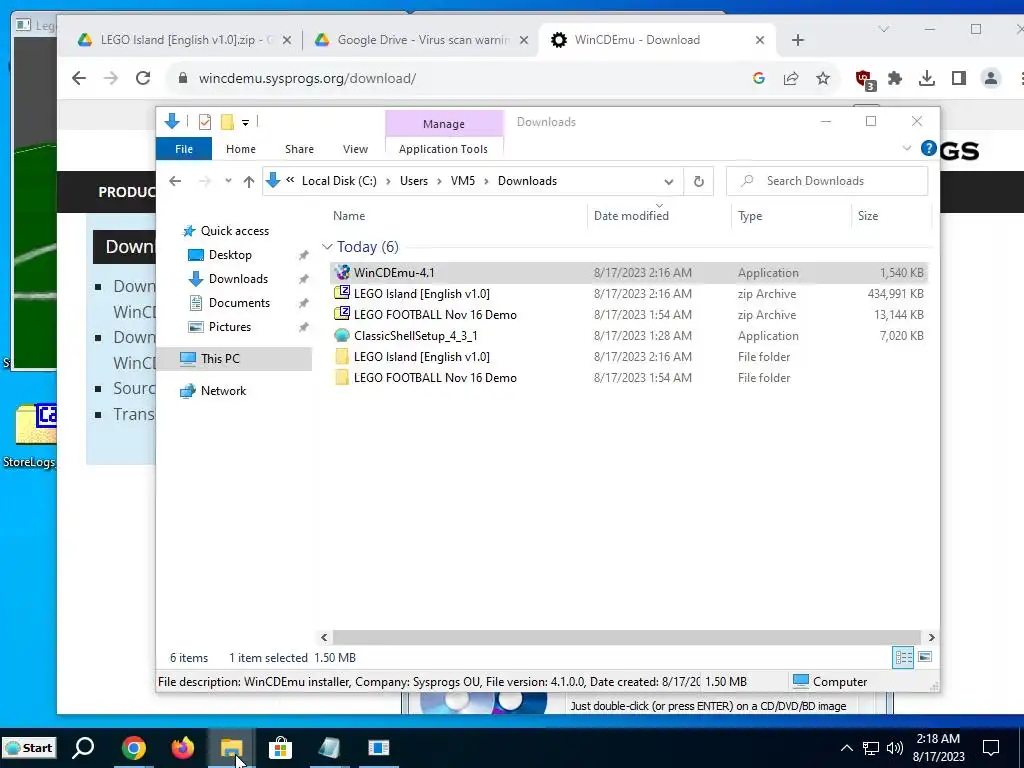This screenshot has height=768, width=1024.
Task: Select This PC in navigation pane
Action: click(220, 359)
